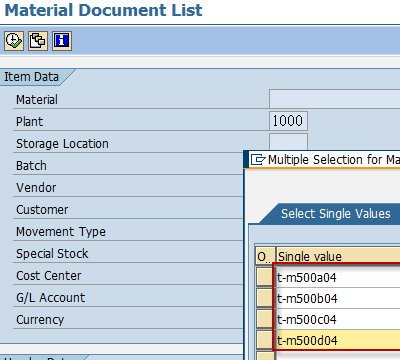Click the empty option cell below t-m500d04
This screenshot has height=360, width=400.
[x=265, y=356]
